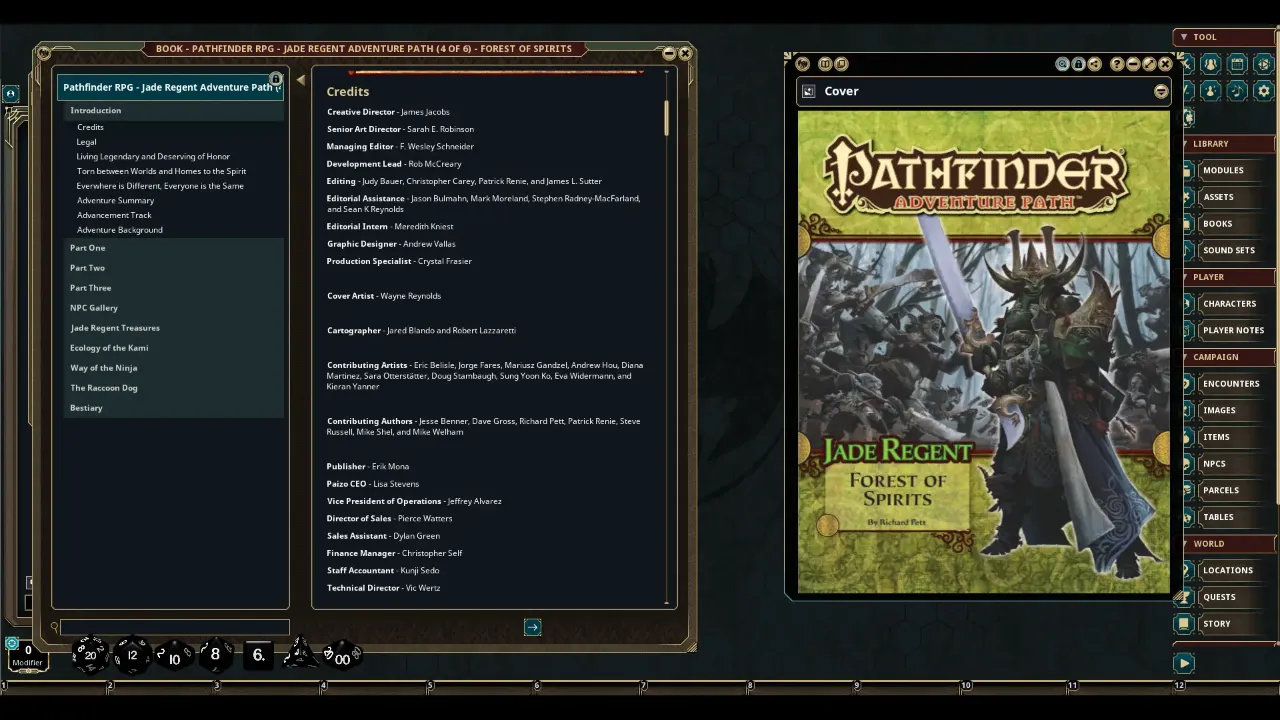The image size is (1280, 720).
Task: Roll the d8 die
Action: pyautogui.click(x=215, y=655)
